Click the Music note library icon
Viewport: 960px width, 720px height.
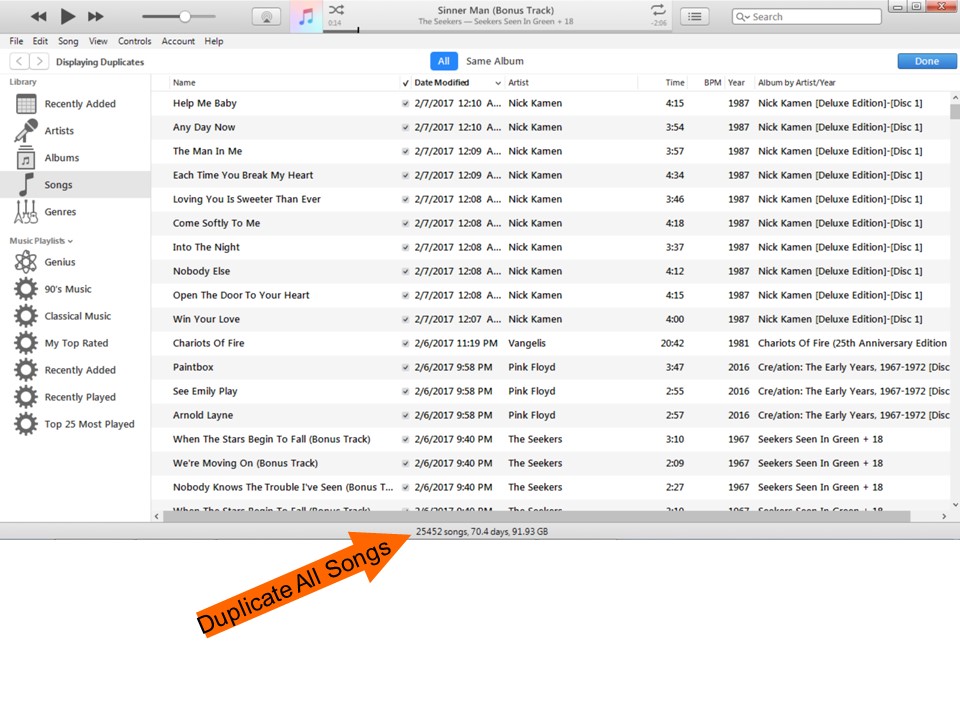(306, 17)
